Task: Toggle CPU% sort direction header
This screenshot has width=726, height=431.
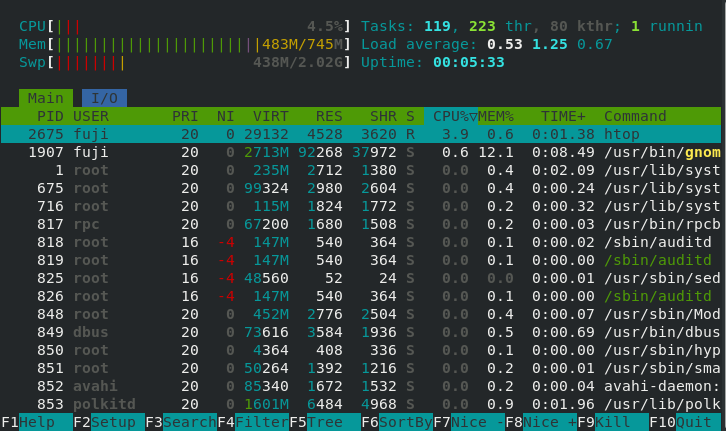Action: 451,116
